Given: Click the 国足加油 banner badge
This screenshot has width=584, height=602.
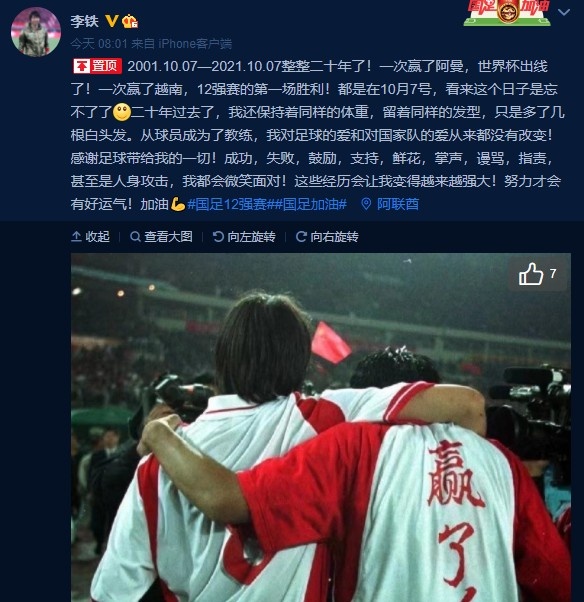Looking at the screenshot, I should 507,12.
